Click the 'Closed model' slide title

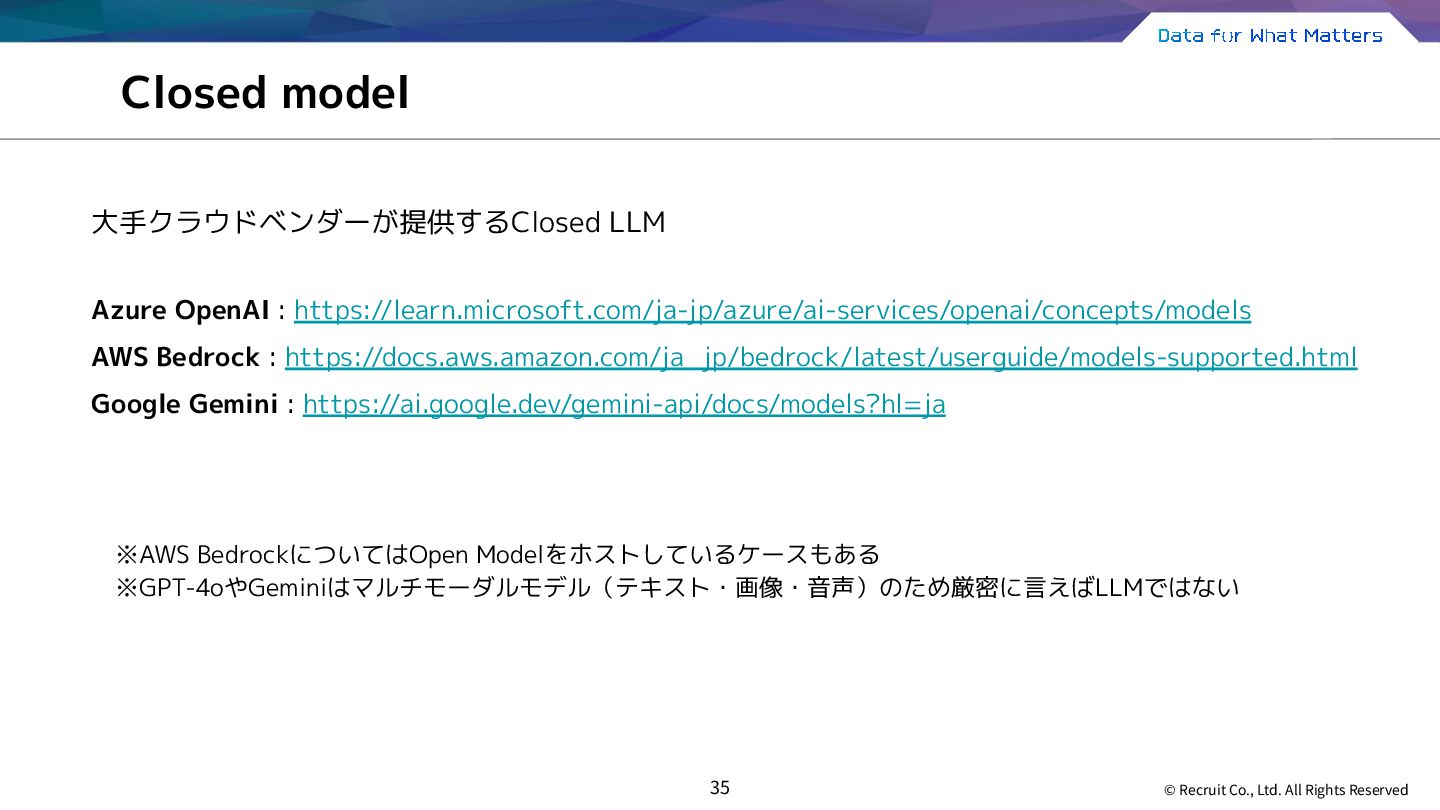click(x=265, y=93)
